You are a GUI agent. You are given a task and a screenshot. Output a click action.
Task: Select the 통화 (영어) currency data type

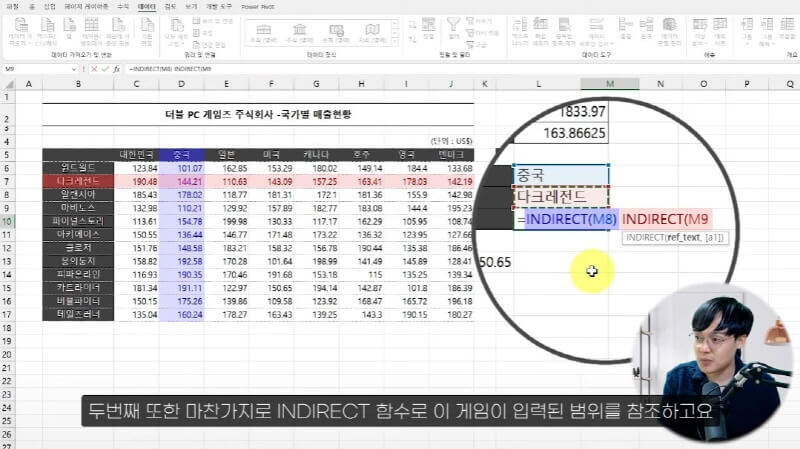(x=336, y=33)
